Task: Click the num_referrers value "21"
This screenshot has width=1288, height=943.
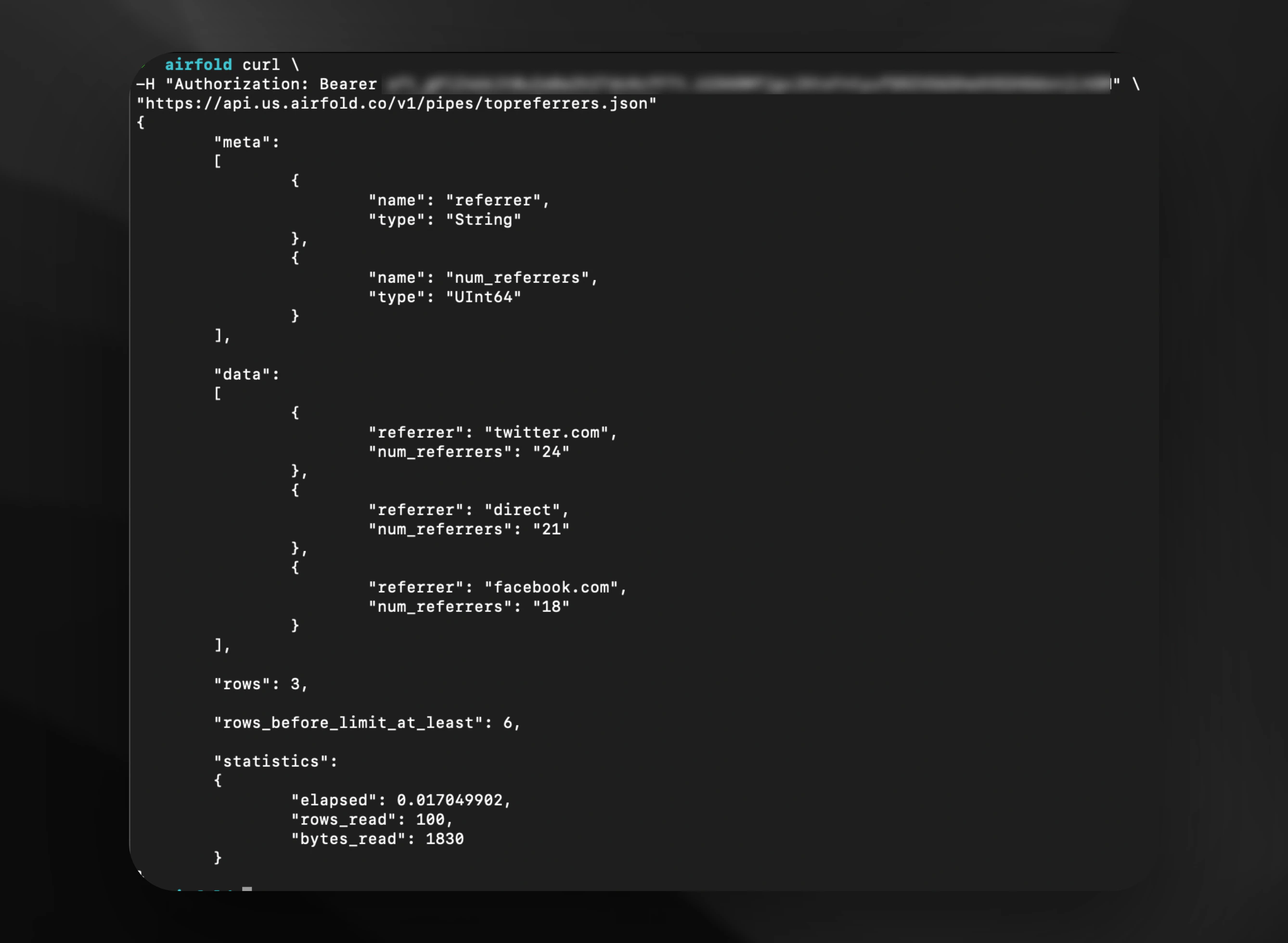Action: (x=551, y=529)
